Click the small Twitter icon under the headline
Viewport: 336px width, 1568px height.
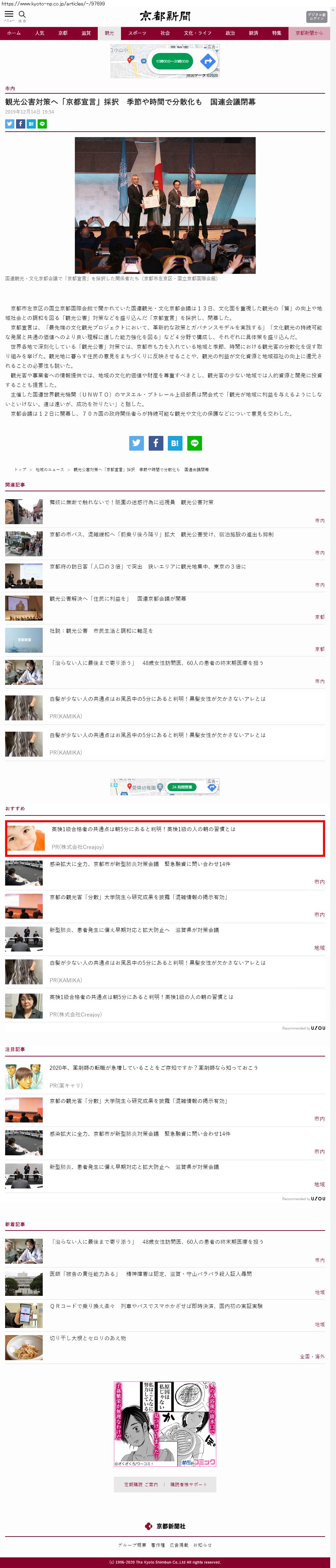click(10, 123)
